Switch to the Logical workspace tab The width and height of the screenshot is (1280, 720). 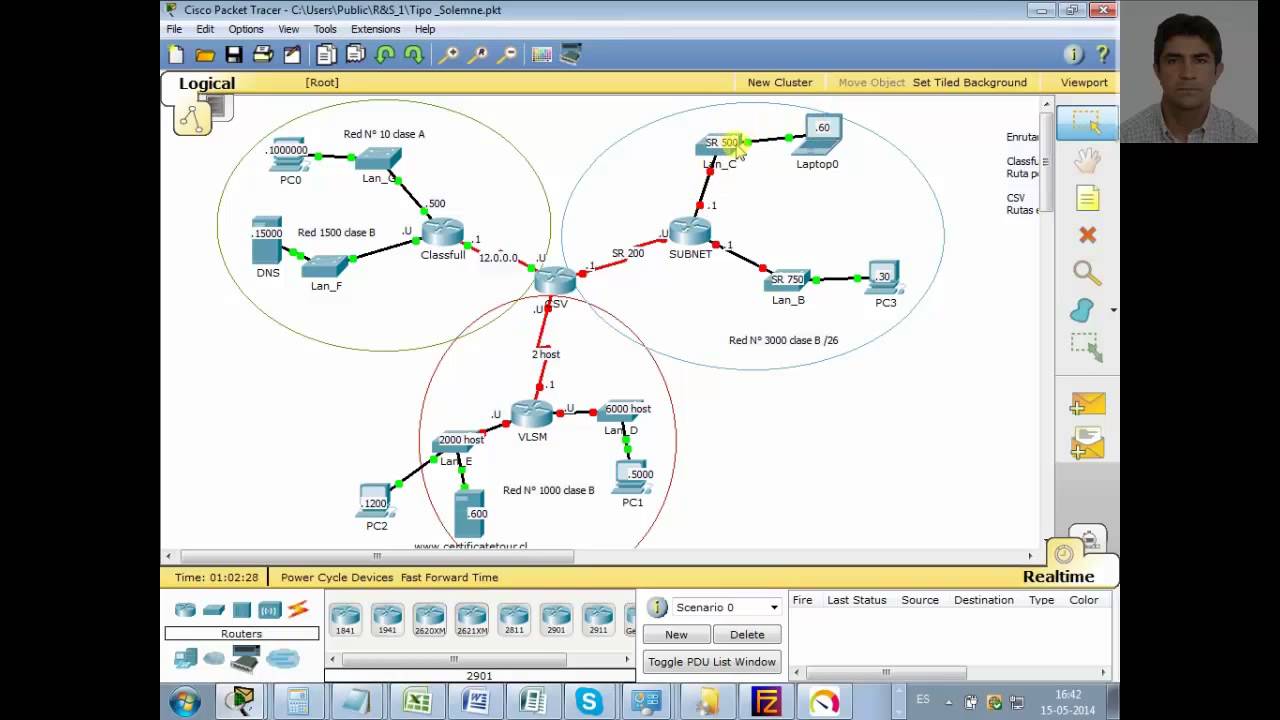[x=207, y=84]
